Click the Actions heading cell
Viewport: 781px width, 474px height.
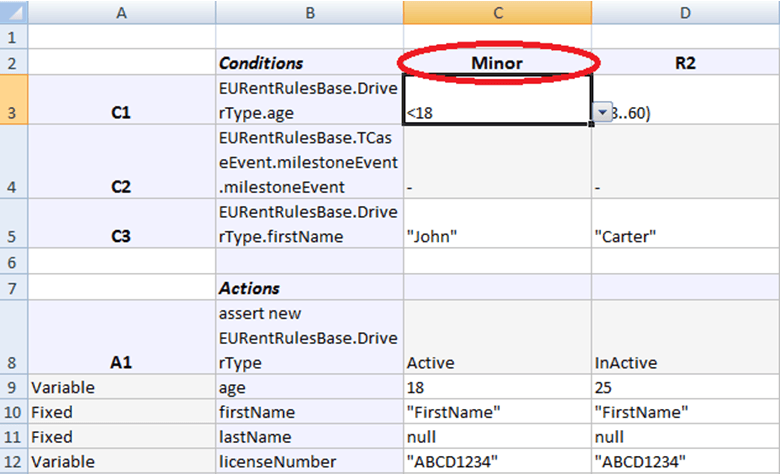(x=309, y=287)
